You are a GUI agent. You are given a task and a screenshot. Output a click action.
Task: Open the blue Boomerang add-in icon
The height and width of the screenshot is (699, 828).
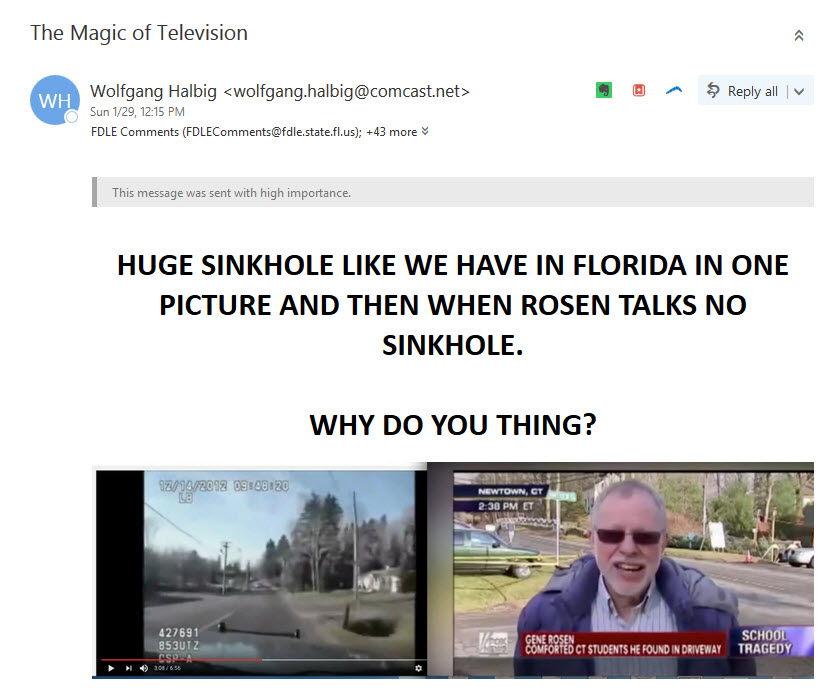(674, 90)
